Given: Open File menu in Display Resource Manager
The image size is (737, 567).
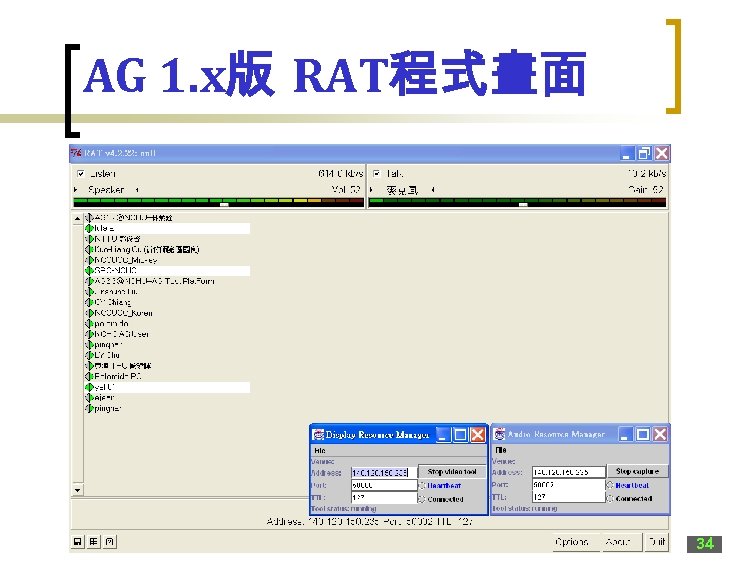Looking at the screenshot, I should point(320,451).
